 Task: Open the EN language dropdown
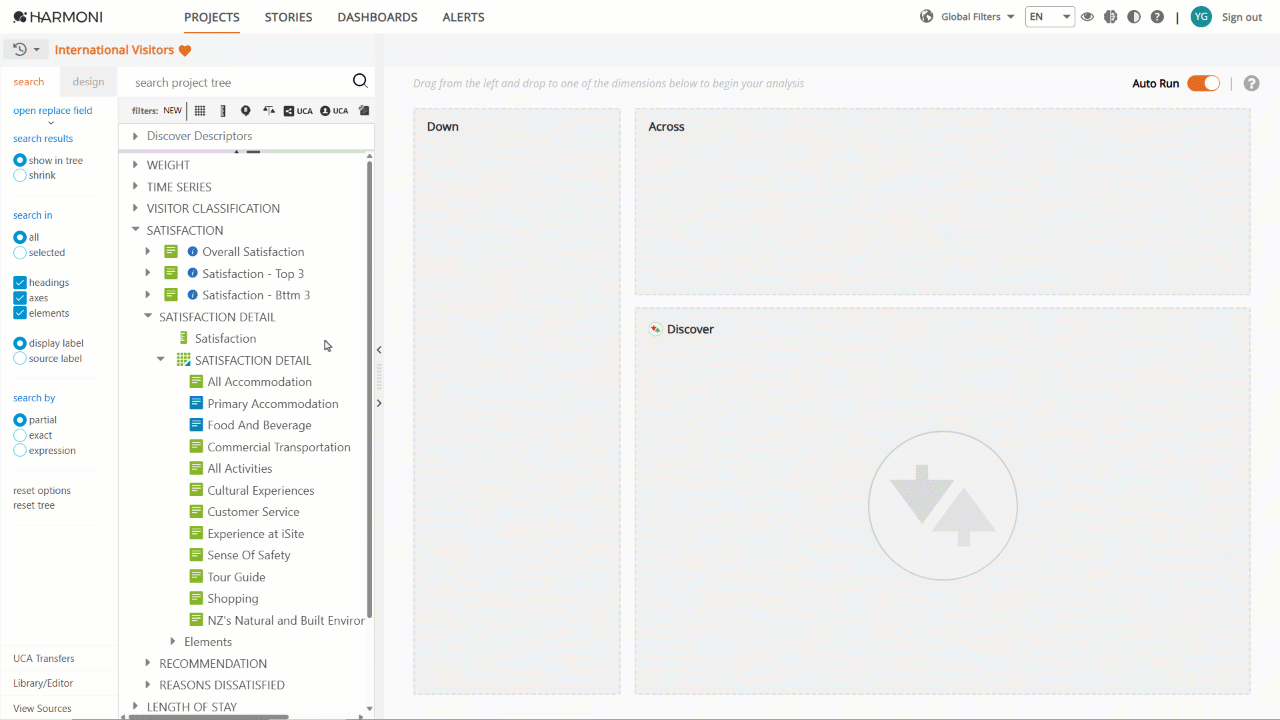click(1050, 17)
